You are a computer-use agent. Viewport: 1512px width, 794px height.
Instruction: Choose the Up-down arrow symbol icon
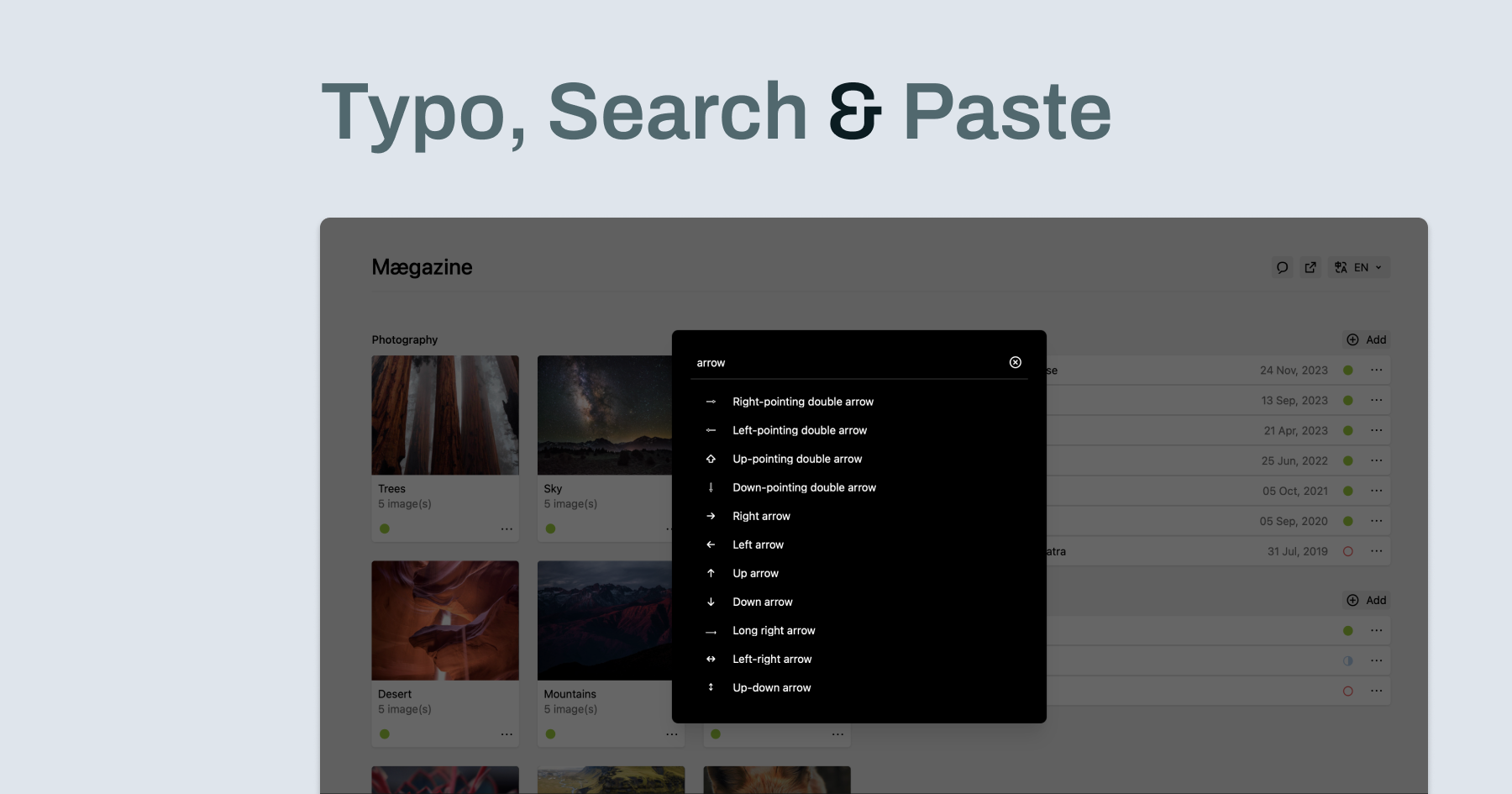click(x=711, y=687)
